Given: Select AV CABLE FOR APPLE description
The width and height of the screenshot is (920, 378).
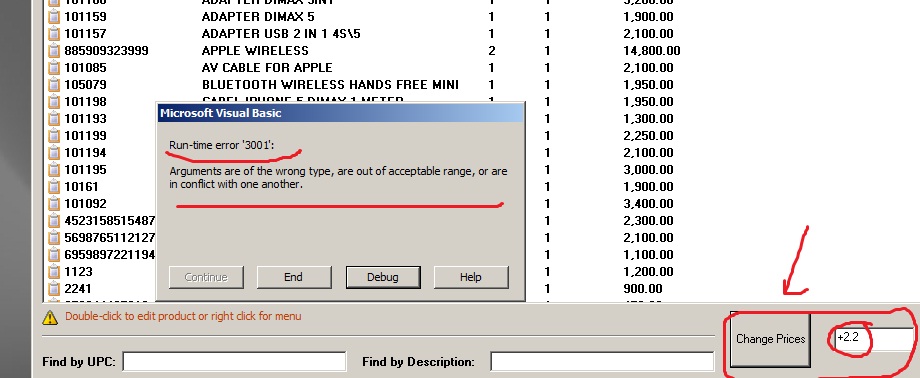Looking at the screenshot, I should tap(267, 68).
